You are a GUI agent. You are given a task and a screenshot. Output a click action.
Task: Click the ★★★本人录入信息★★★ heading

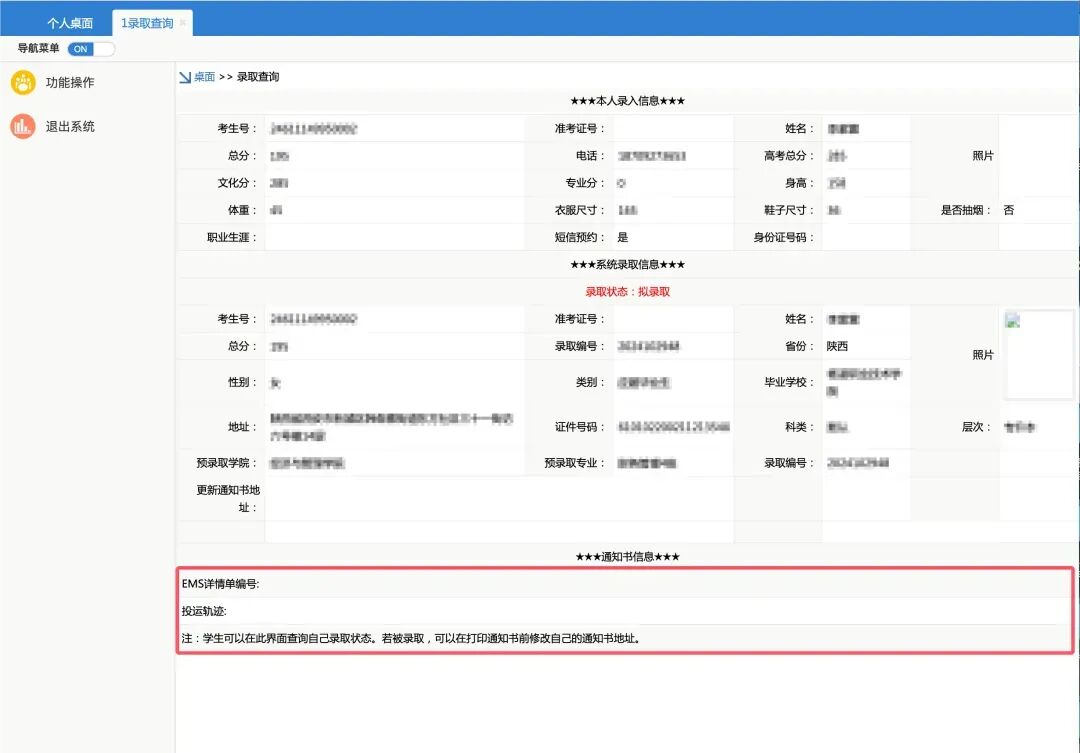click(x=627, y=101)
